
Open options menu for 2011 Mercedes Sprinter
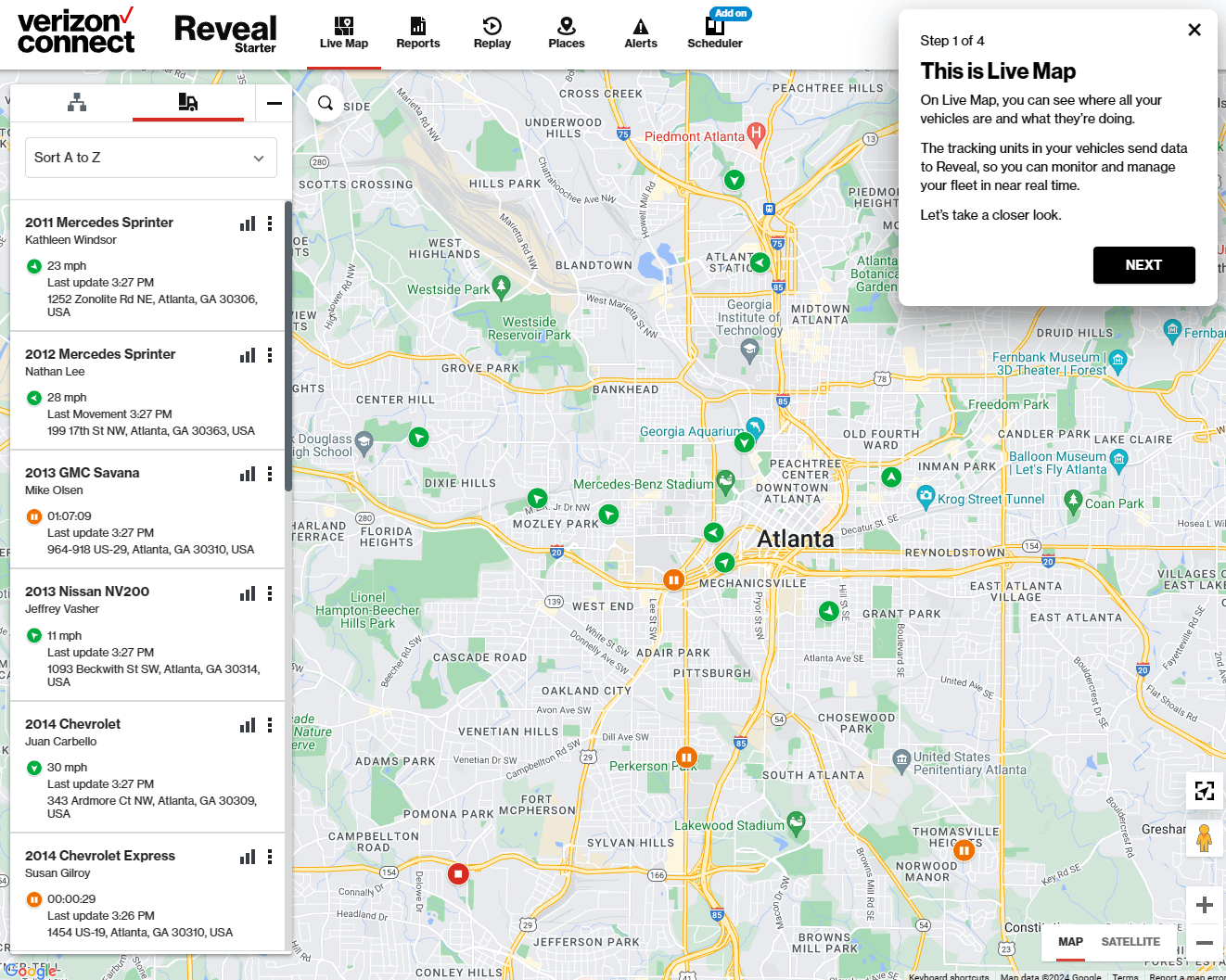click(269, 223)
